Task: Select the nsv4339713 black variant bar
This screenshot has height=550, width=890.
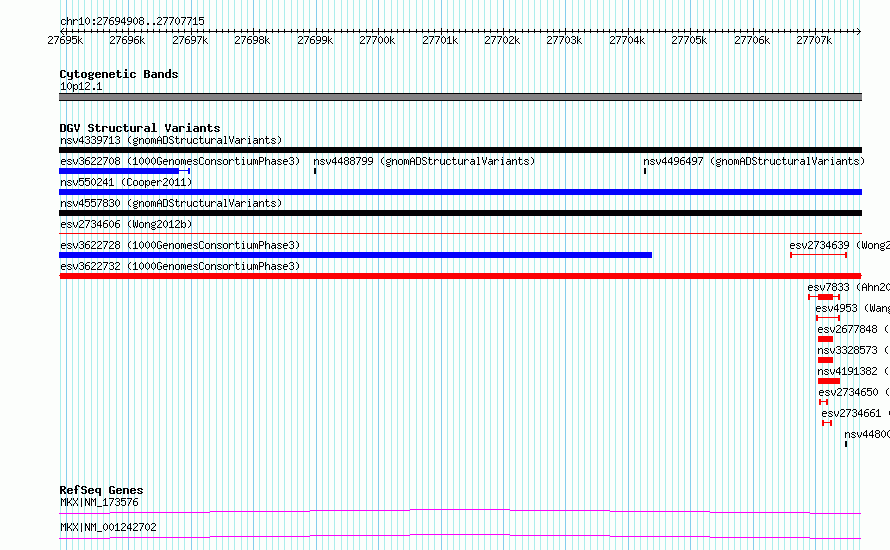Action: 460,150
